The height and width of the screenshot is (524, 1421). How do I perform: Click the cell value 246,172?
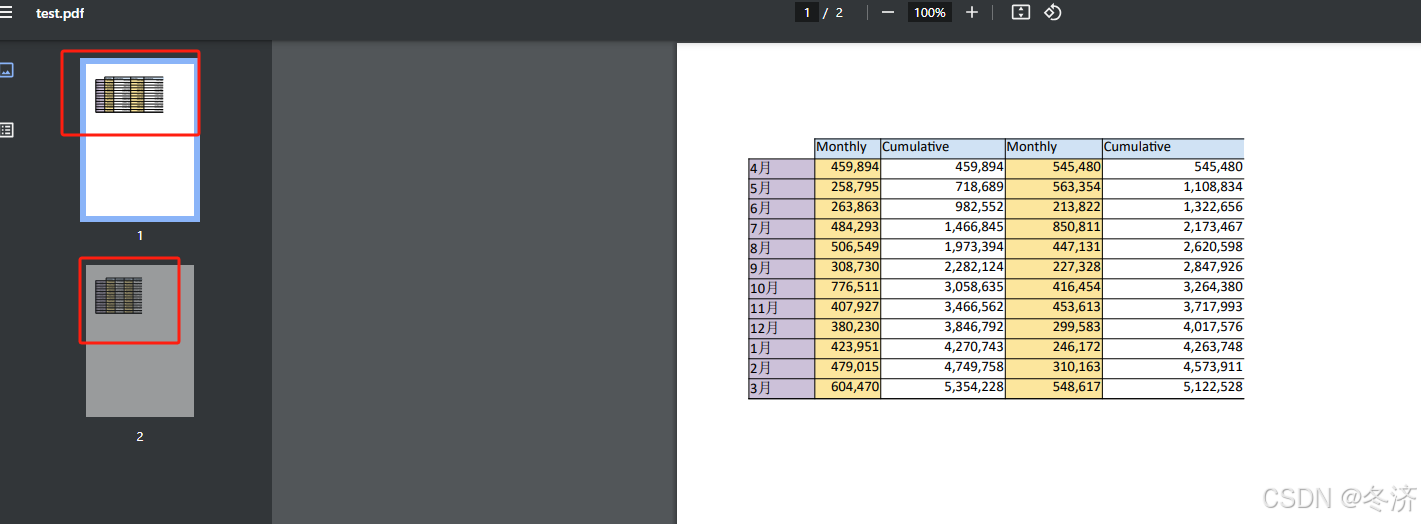(x=1076, y=347)
